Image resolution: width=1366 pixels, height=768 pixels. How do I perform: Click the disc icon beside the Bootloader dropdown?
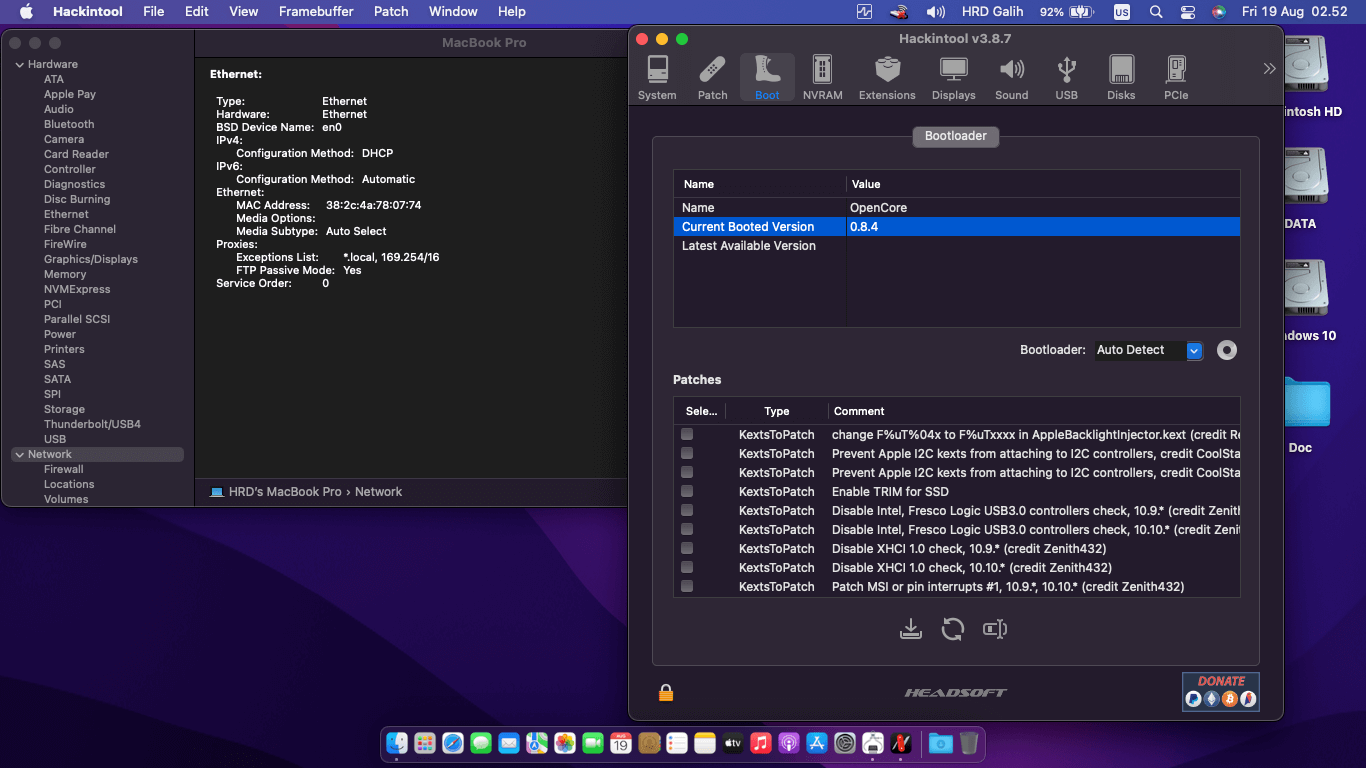(x=1227, y=350)
